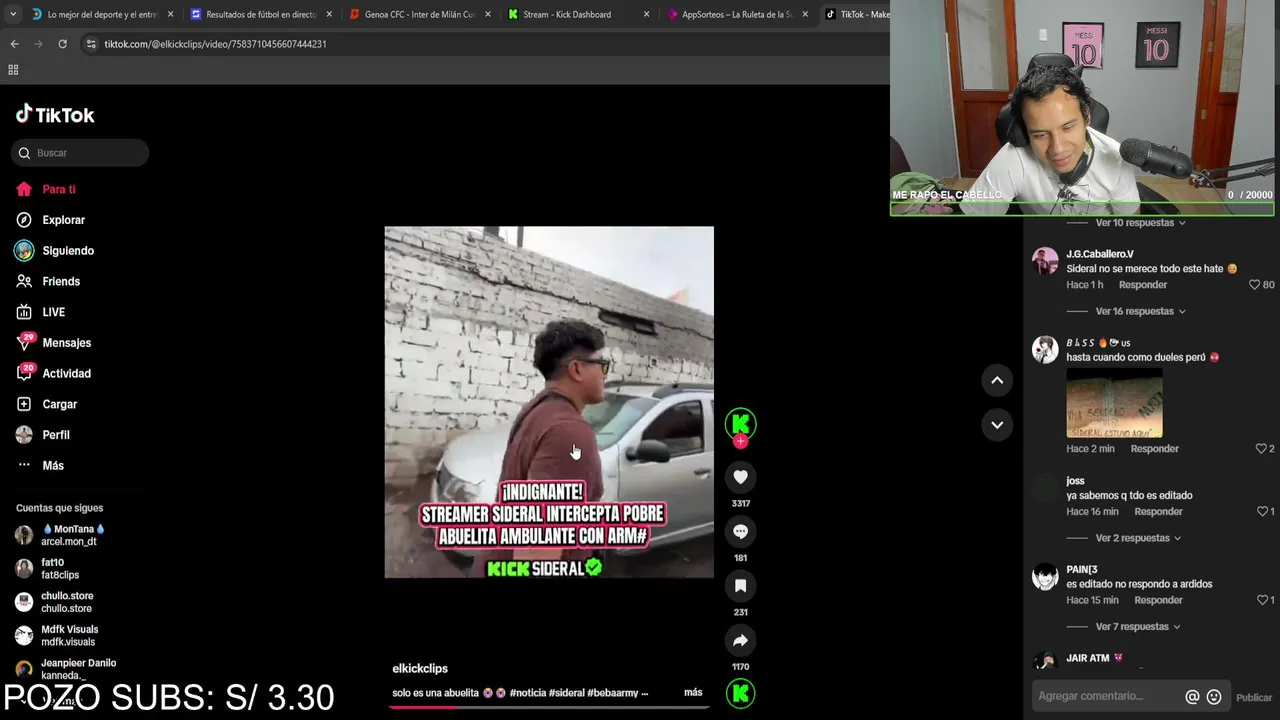Share the video with arrow icon
The image size is (1280, 720).
[x=740, y=640]
